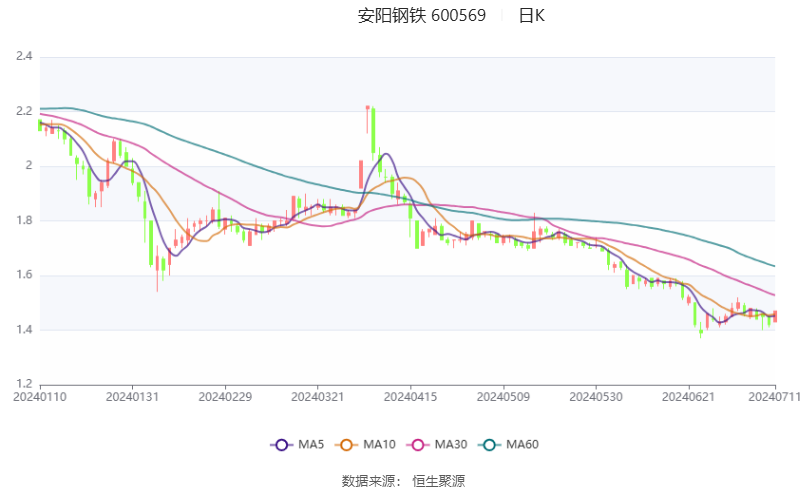Click the tallest candlestick peak near 2.2

[367, 119]
